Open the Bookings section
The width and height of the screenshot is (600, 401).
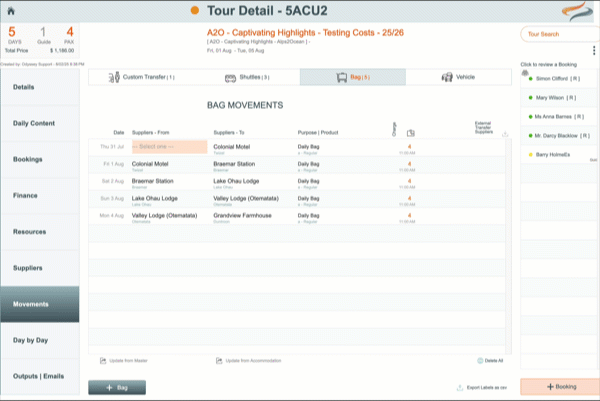[40, 159]
